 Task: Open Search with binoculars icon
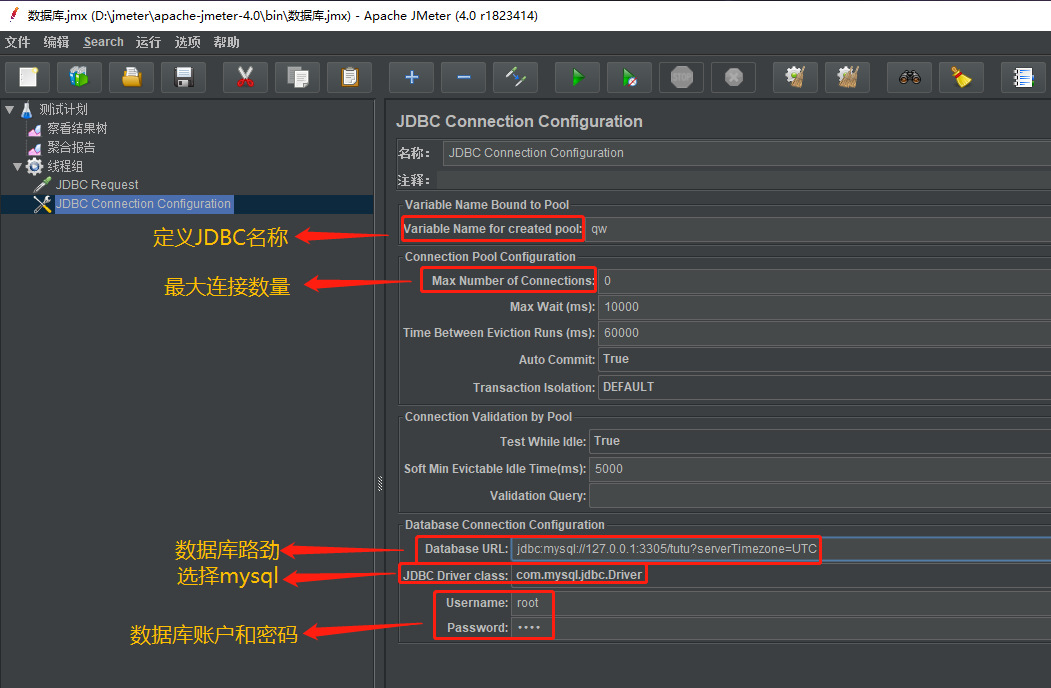pyautogui.click(x=910, y=77)
